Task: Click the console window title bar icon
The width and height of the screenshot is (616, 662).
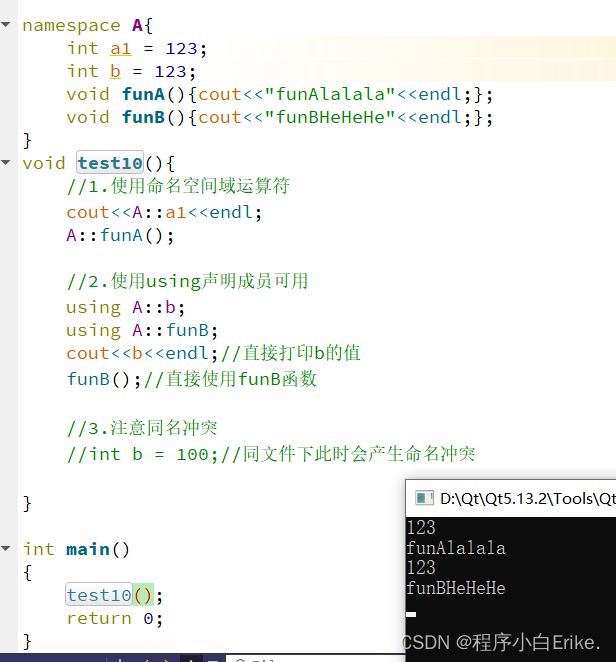Action: [424, 498]
